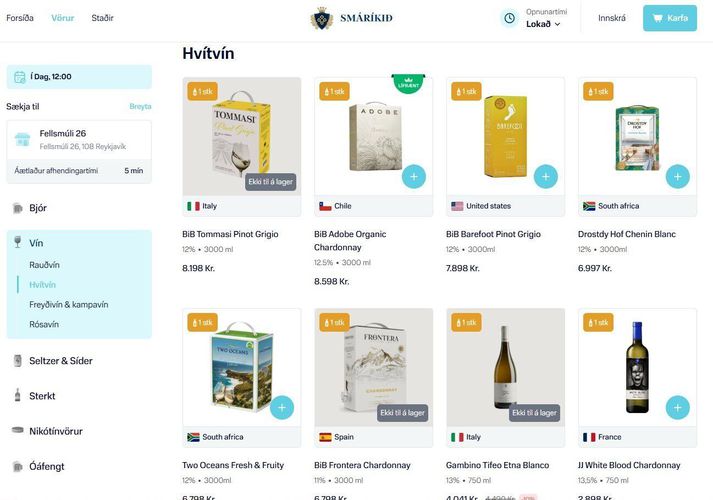
Task: Select the Rauðvín subcategory
Action: [x=44, y=265]
